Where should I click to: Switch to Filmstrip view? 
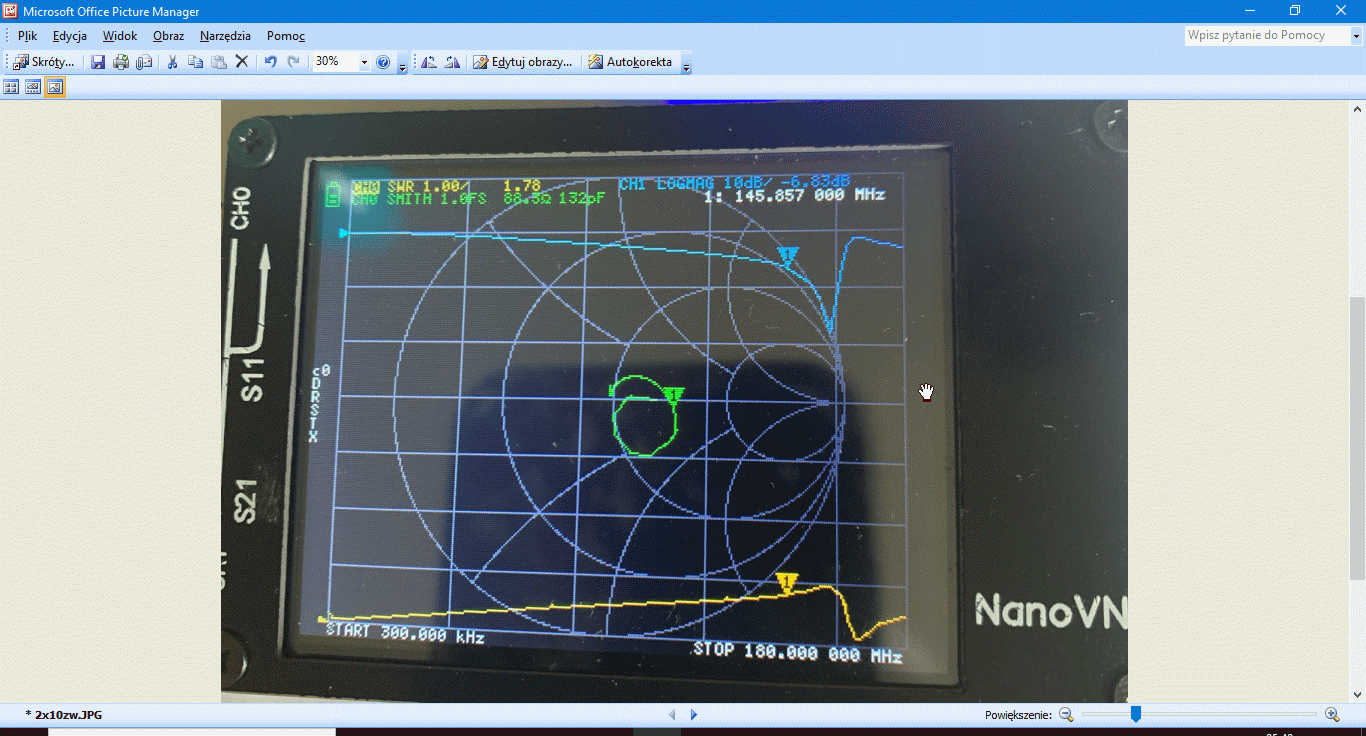[x=33, y=87]
